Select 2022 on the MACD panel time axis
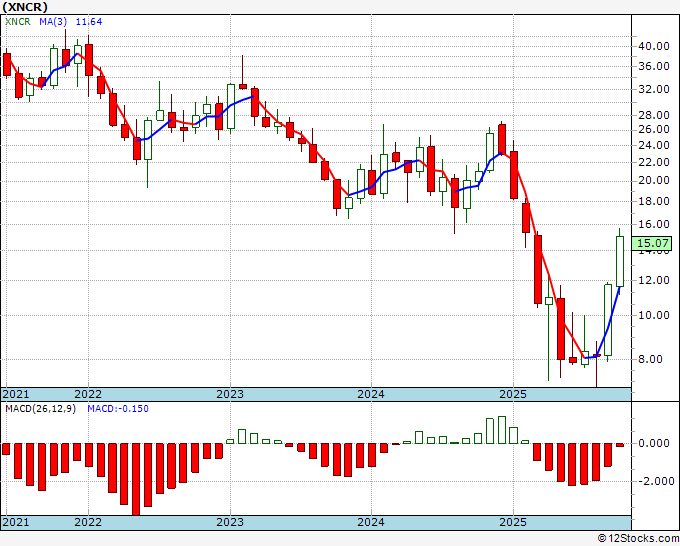This screenshot has width=680, height=546. click(88, 522)
